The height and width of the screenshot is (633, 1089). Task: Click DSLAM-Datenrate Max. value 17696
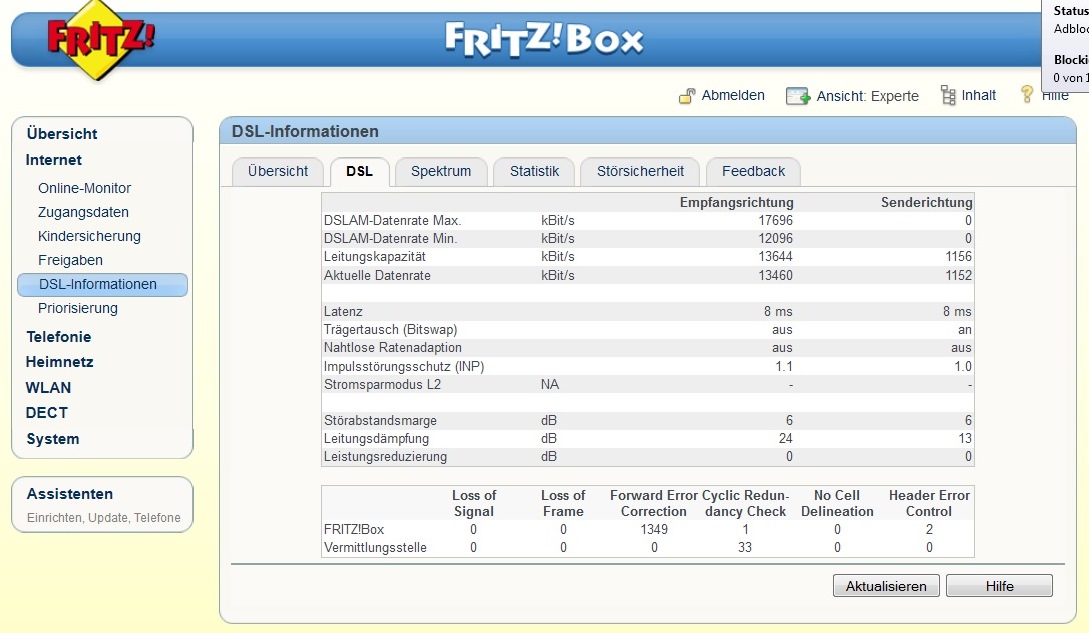tap(775, 220)
